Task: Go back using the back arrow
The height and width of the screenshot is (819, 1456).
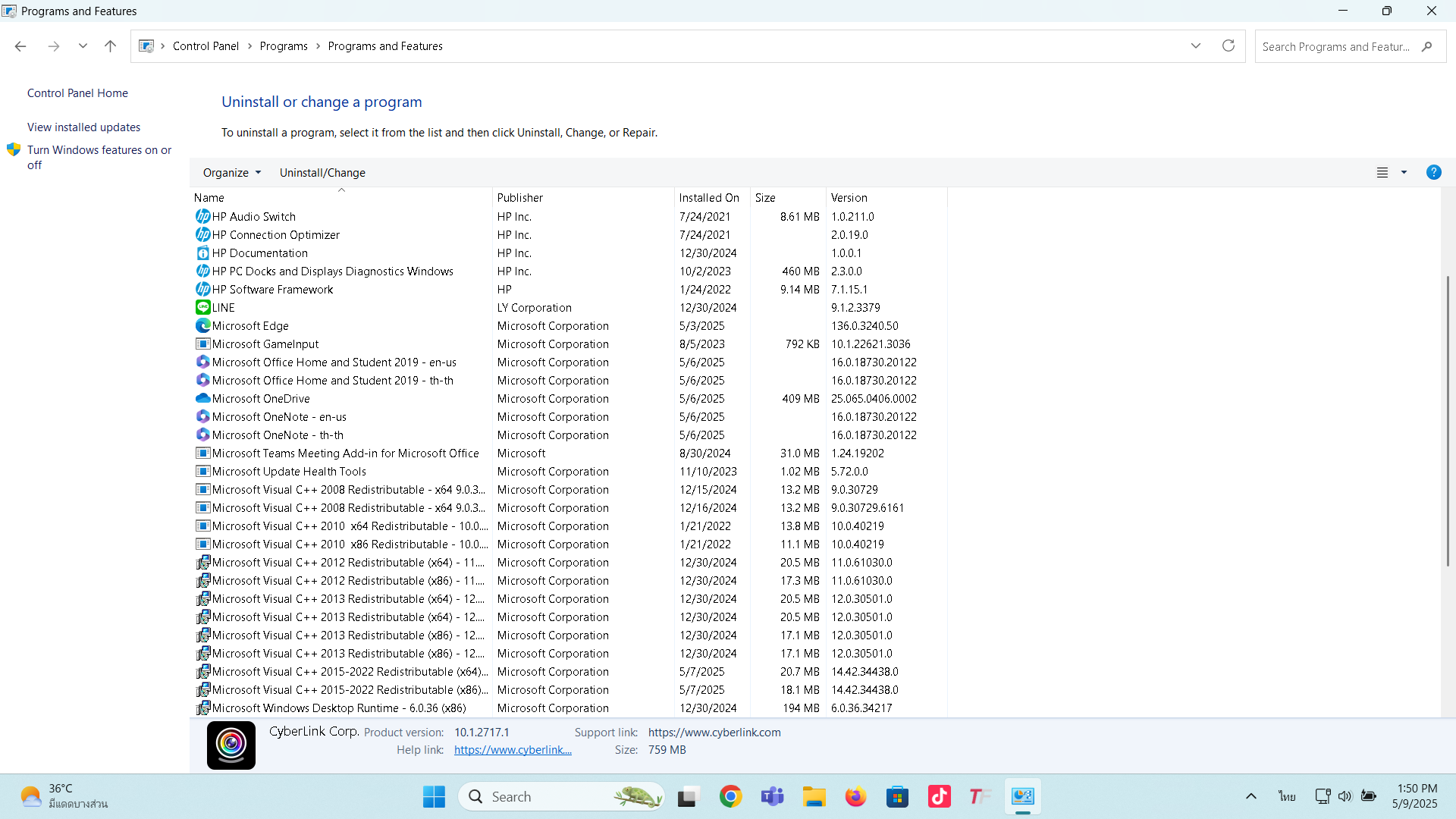Action: pyautogui.click(x=20, y=46)
